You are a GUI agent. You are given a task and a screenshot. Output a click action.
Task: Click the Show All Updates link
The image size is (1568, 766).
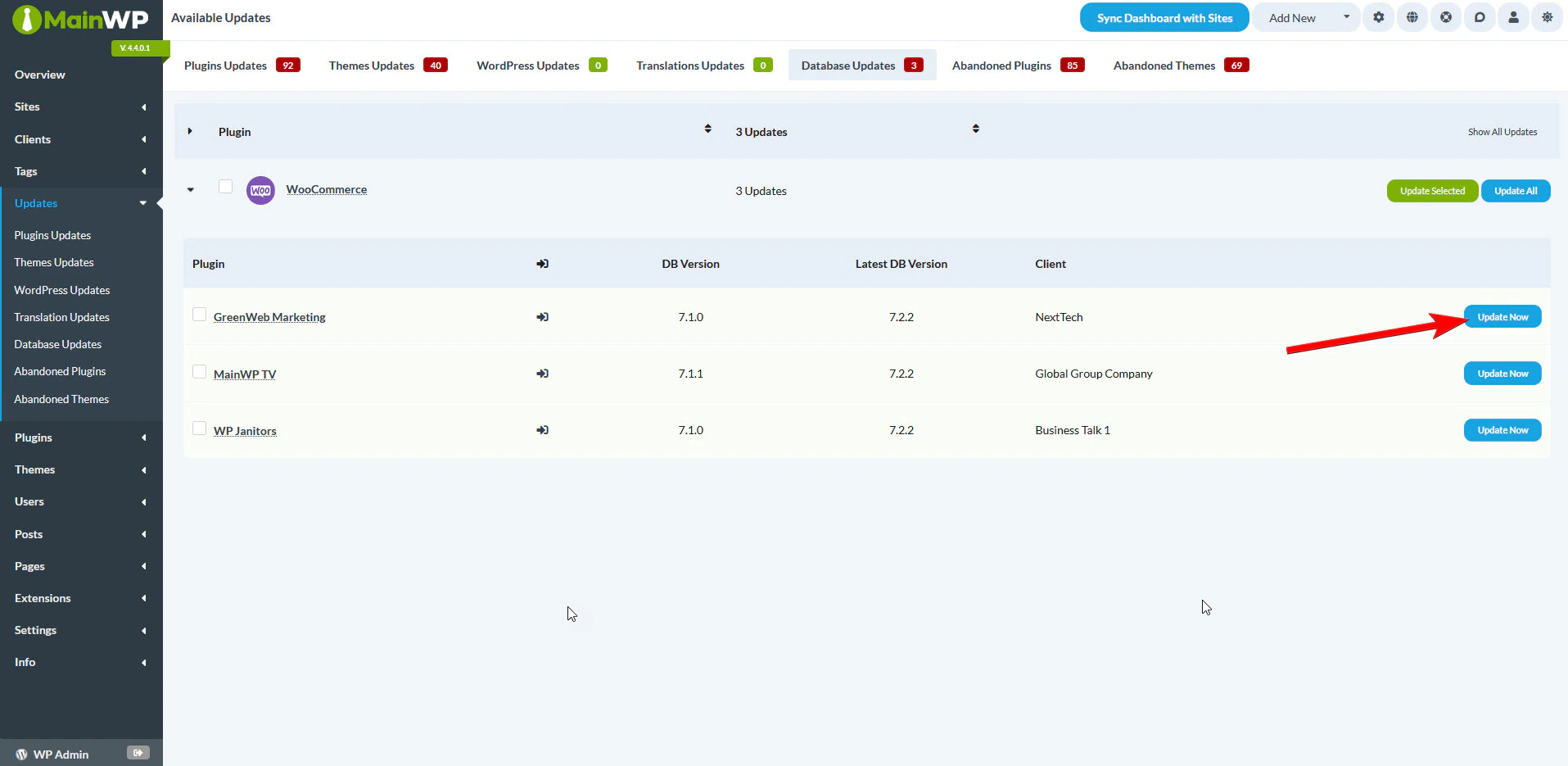point(1502,132)
